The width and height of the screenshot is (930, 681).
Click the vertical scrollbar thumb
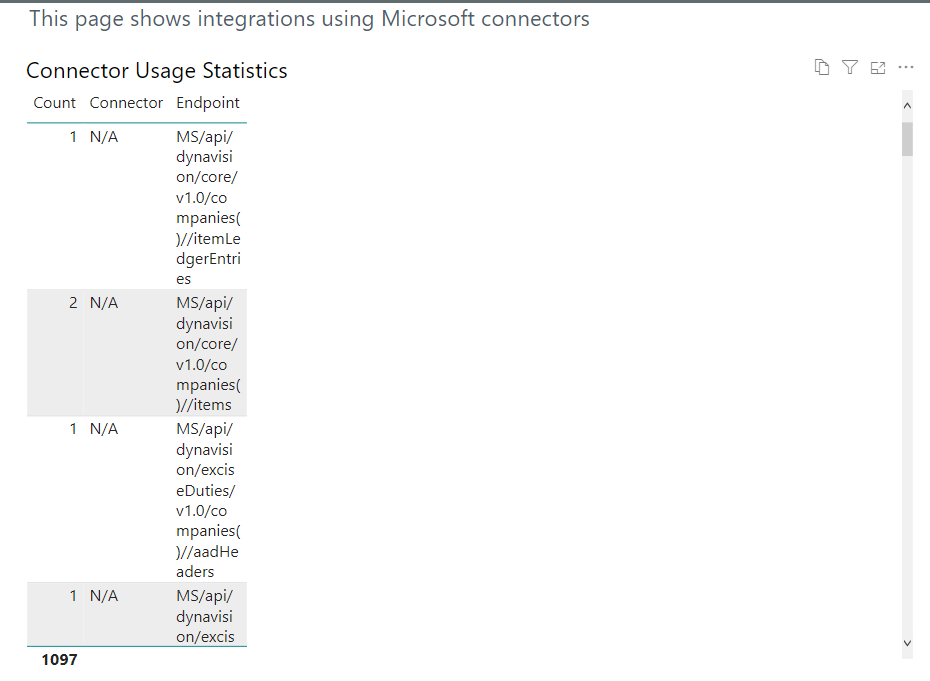click(x=907, y=138)
